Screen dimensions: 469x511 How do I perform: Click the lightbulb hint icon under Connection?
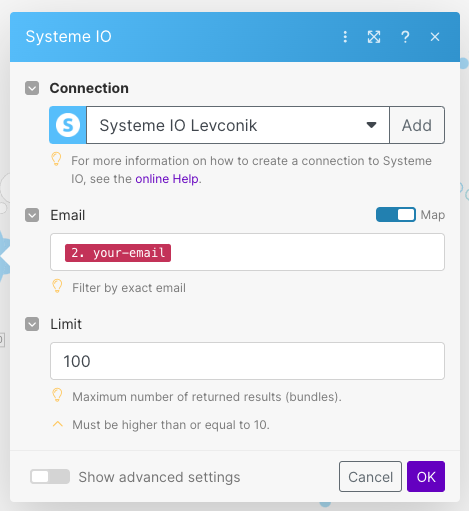56,159
